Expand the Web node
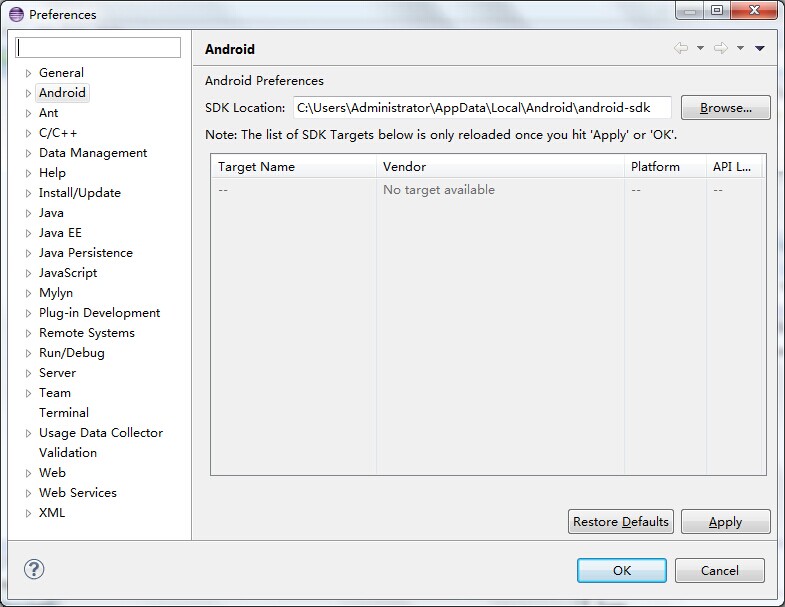The width and height of the screenshot is (785, 607). [29, 473]
